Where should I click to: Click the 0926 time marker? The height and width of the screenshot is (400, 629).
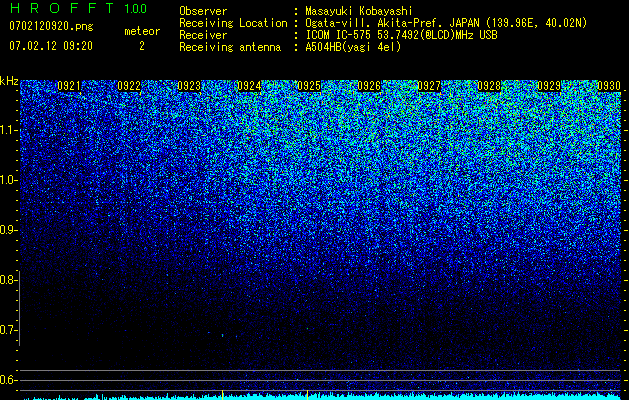(x=369, y=86)
